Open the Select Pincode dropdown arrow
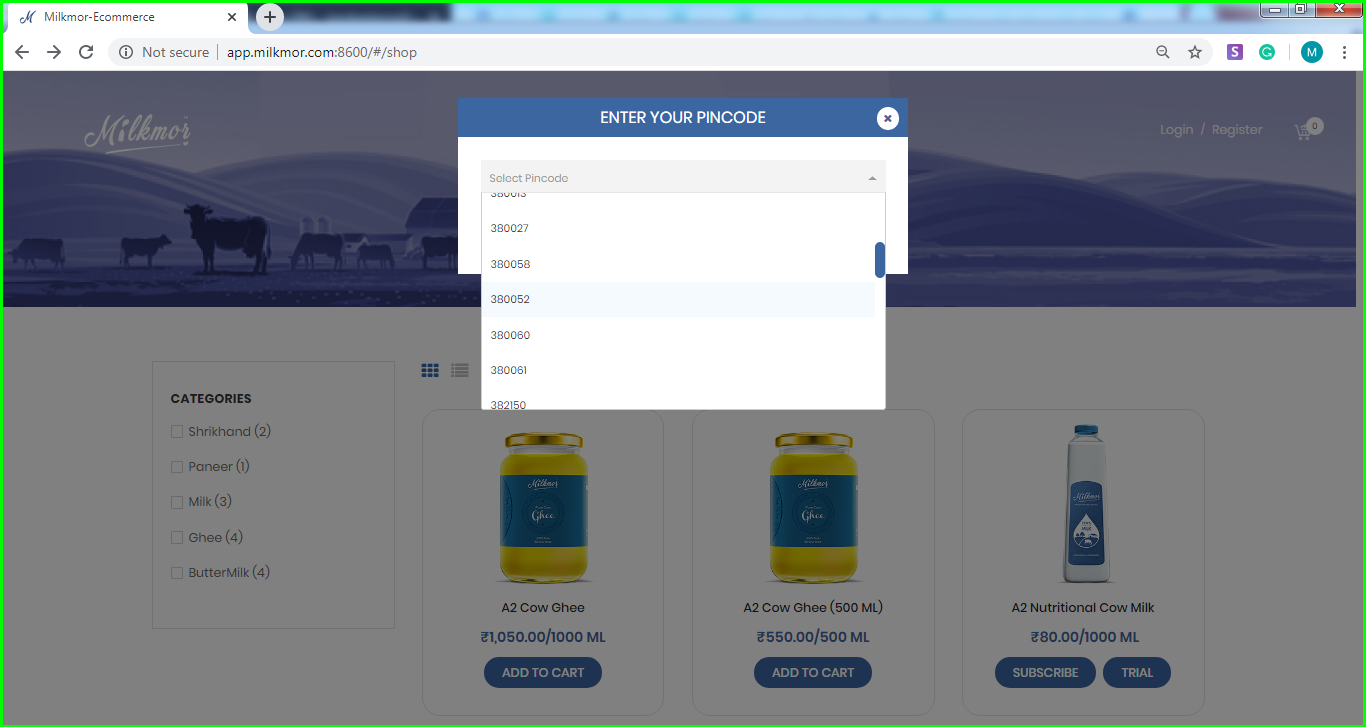Viewport: 1366px width, 727px height. point(872,178)
